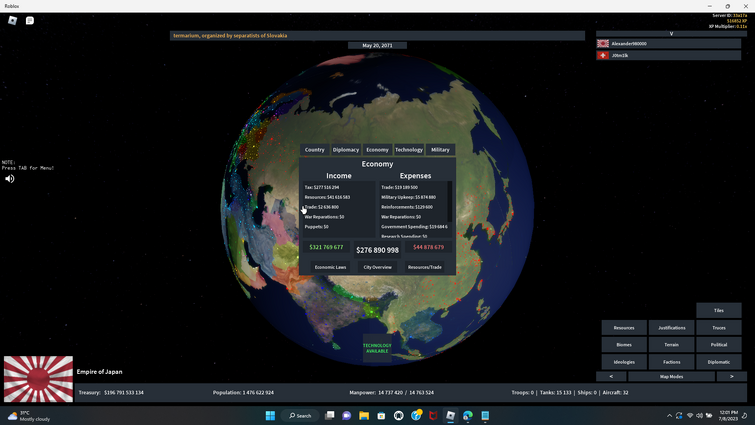Click the Map Modes label bar
The height and width of the screenshot is (425, 755).
point(672,376)
